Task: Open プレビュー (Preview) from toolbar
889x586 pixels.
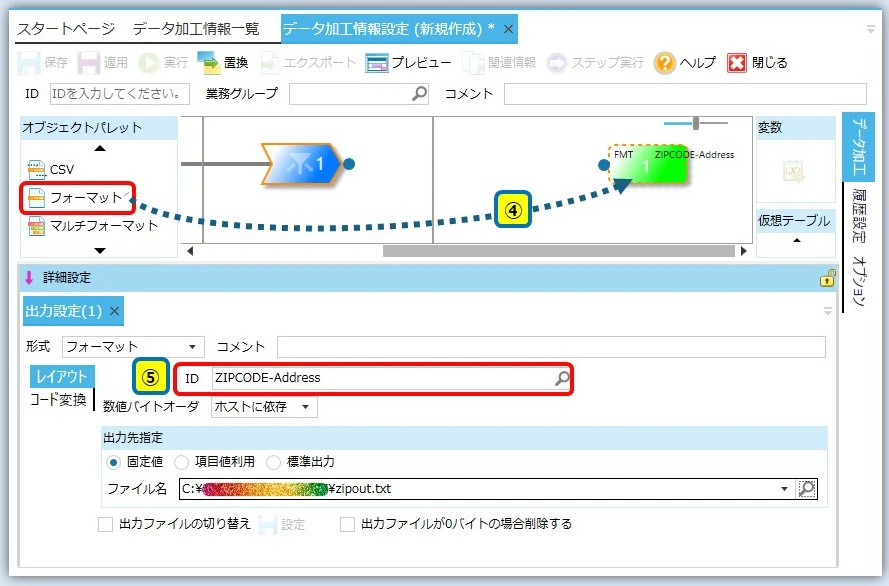Action: (x=408, y=63)
